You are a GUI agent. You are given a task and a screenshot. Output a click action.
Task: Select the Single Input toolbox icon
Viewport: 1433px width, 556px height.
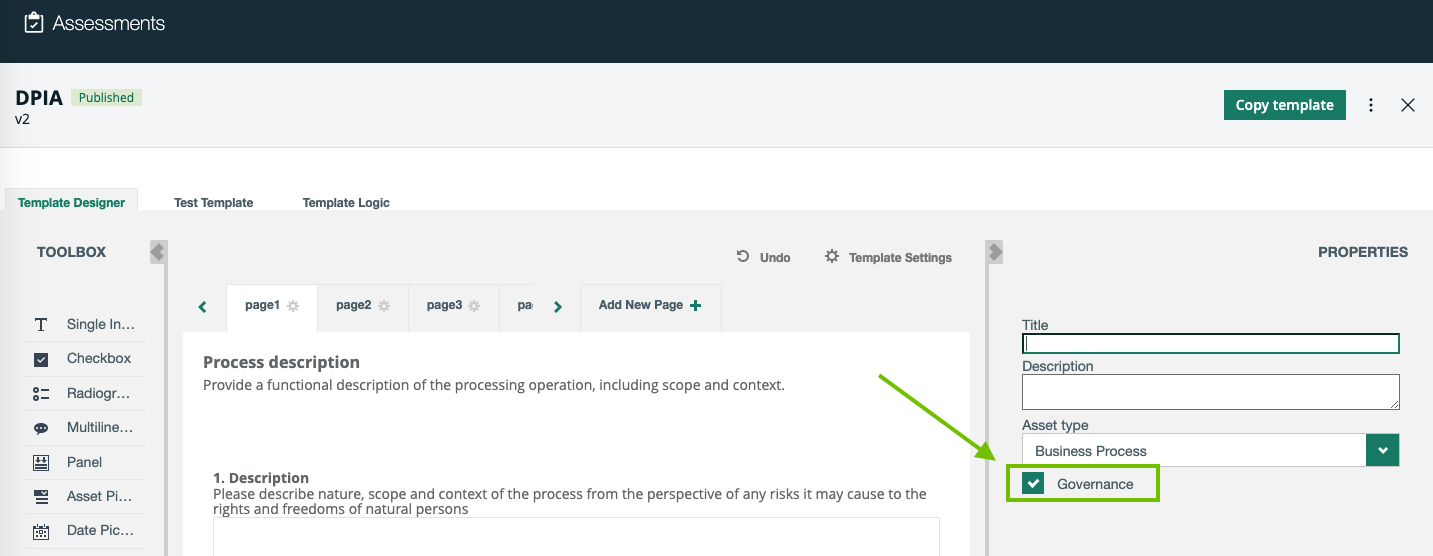[x=41, y=325]
